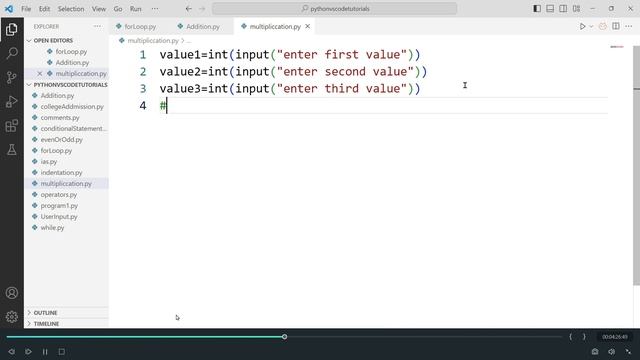
Task: Open while.py file
Action: coord(52,228)
